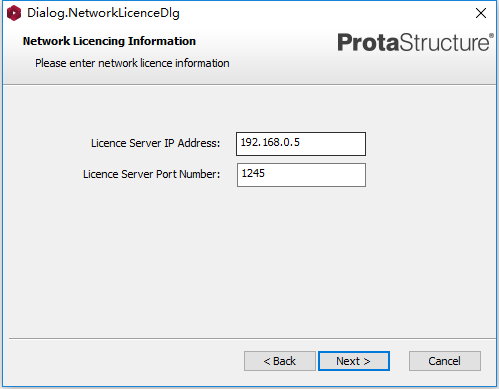Click the "Network Licencing Information" heading

click(x=109, y=41)
